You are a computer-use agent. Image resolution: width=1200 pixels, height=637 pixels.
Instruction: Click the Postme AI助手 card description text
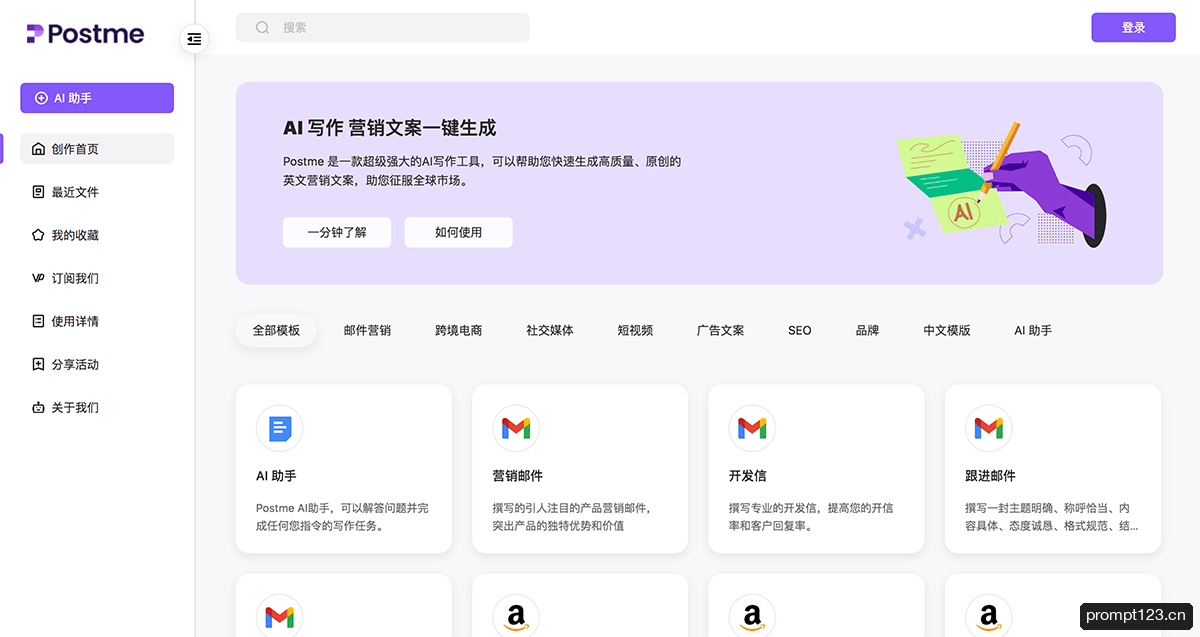342,516
